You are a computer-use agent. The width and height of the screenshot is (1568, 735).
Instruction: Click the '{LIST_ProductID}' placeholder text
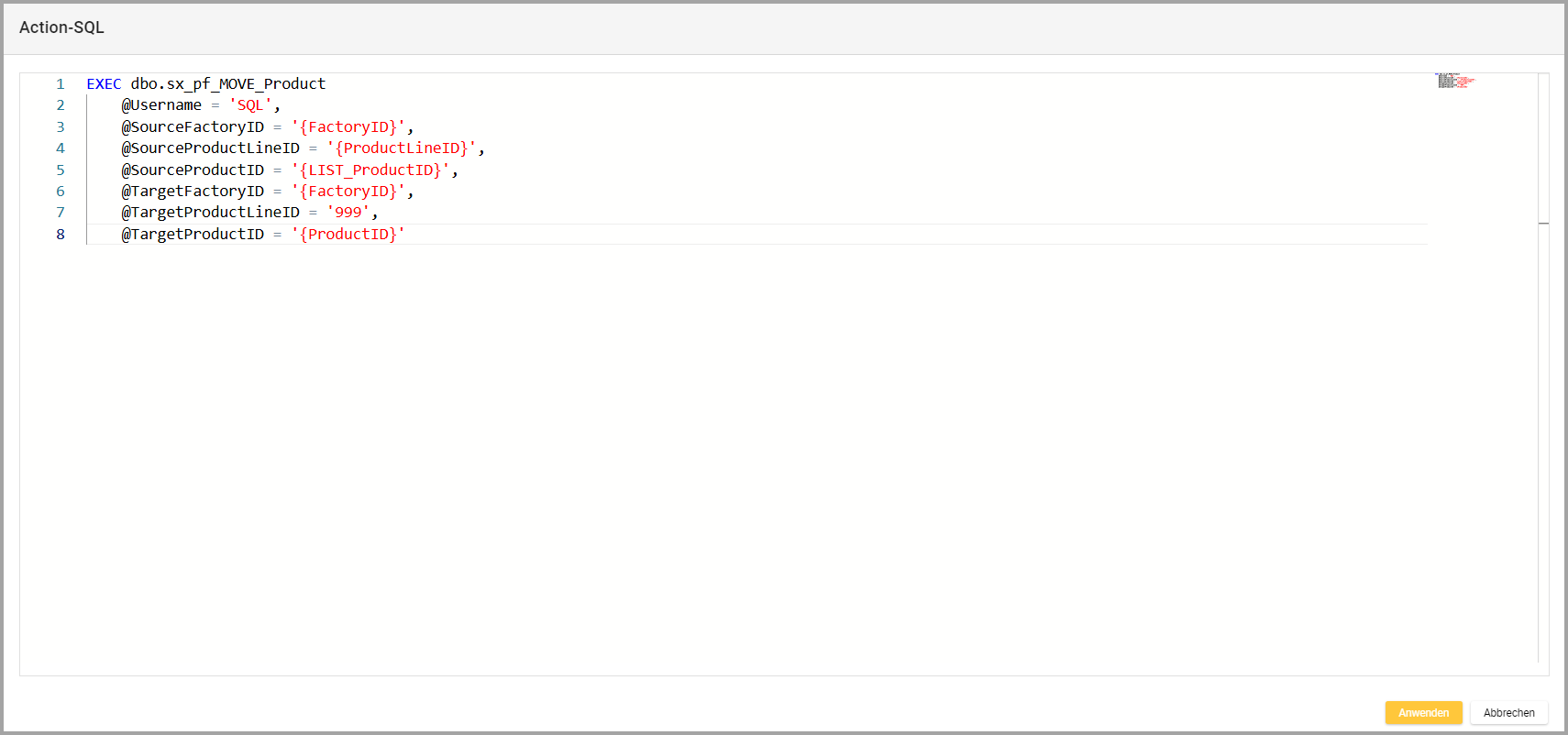[x=370, y=170]
